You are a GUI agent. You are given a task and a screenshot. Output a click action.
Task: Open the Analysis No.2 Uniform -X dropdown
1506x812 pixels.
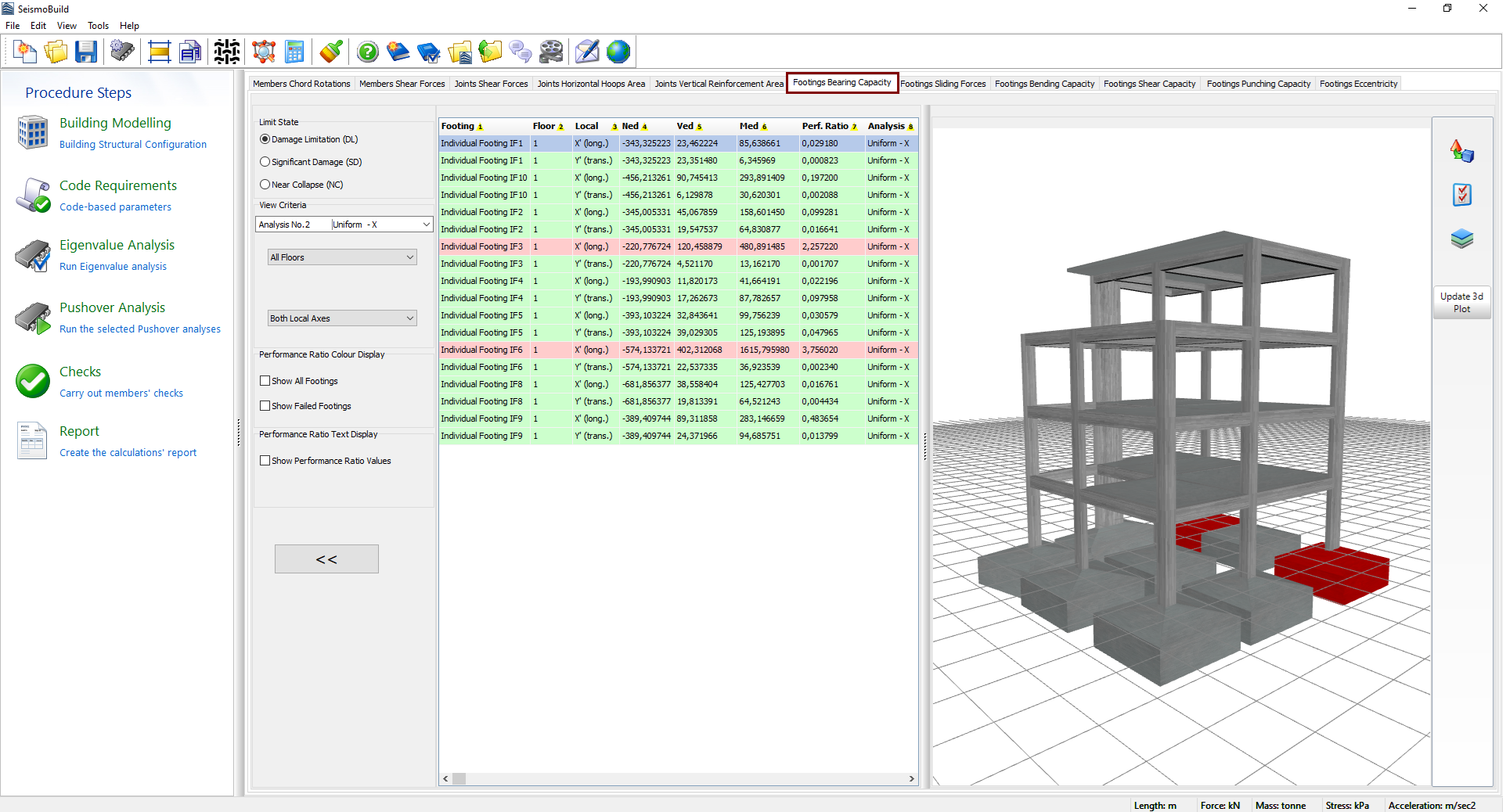[x=426, y=225]
